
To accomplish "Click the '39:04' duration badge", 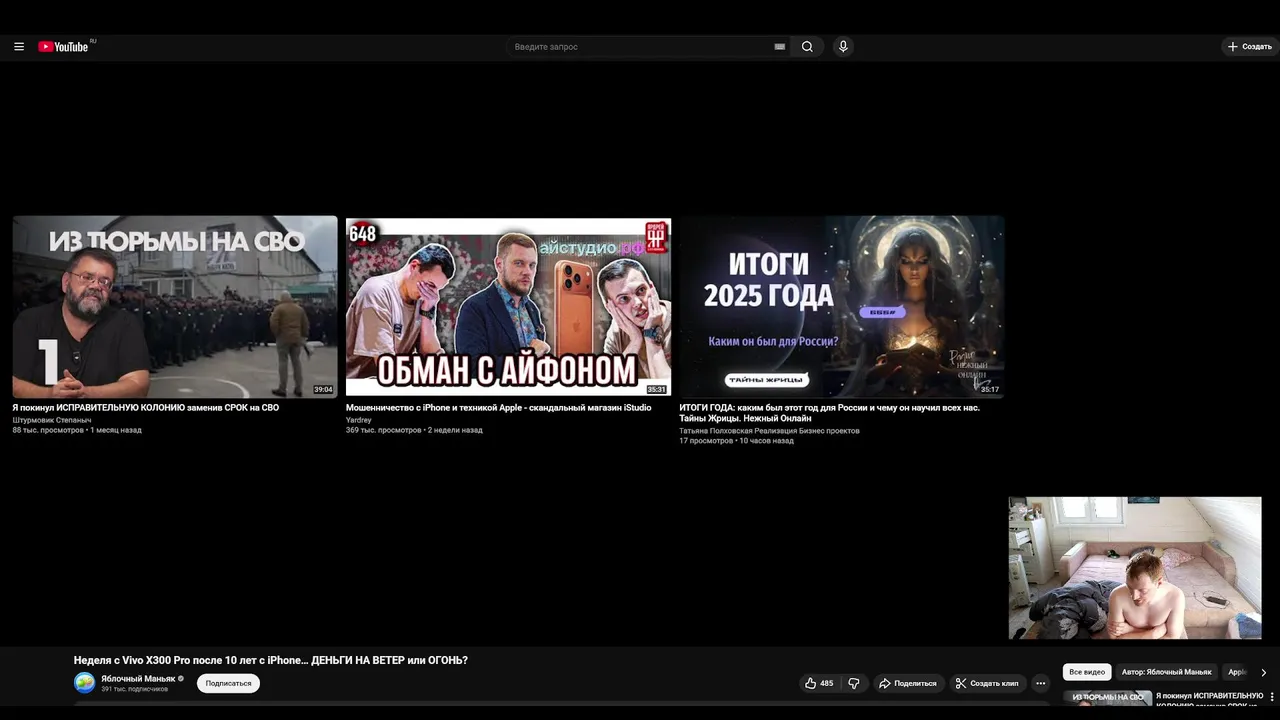I will pos(323,390).
